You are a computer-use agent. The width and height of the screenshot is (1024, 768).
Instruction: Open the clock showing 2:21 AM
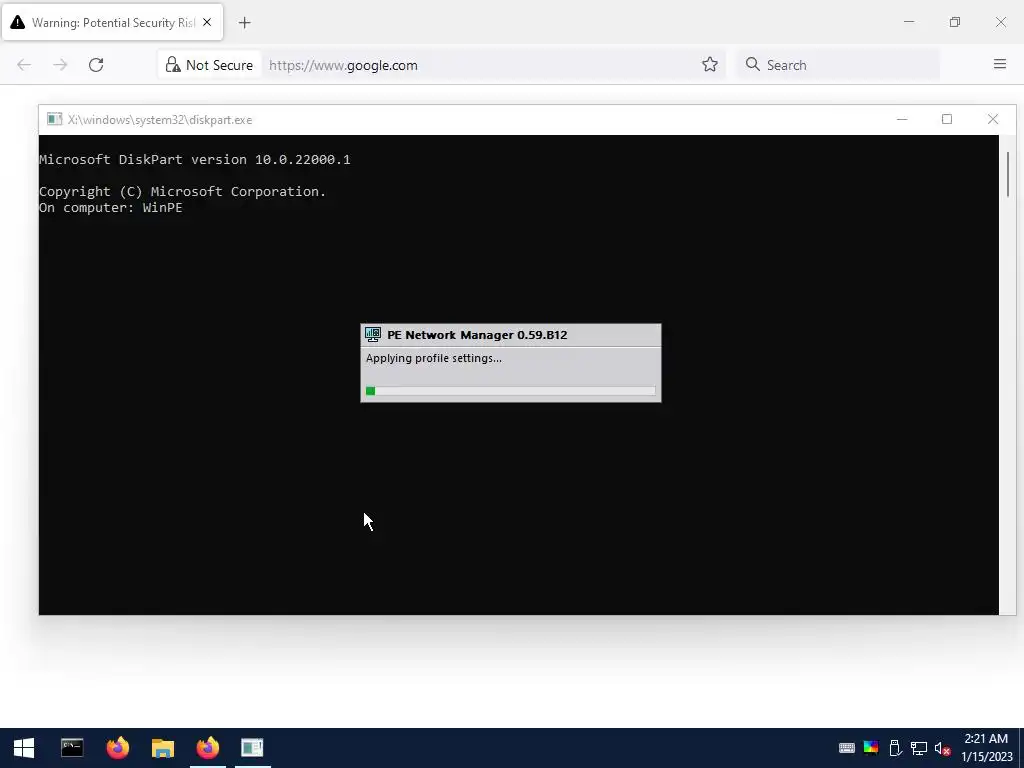click(986, 748)
